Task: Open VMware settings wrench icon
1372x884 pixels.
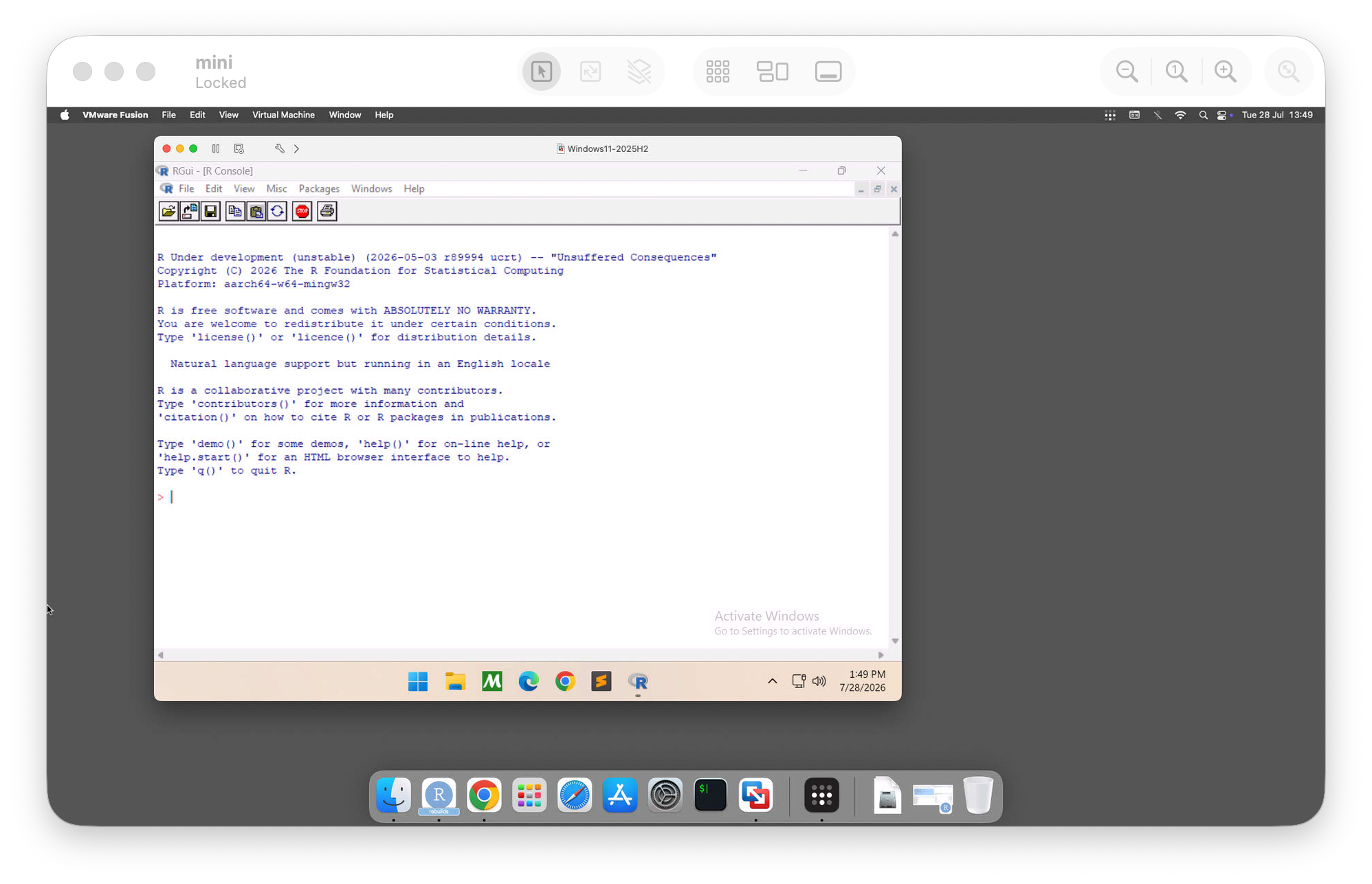Action: pyautogui.click(x=280, y=148)
